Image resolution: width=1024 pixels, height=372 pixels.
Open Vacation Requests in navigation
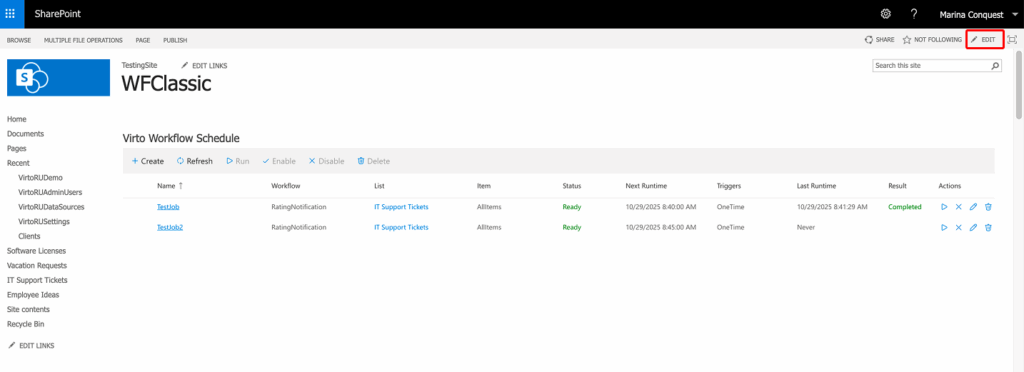[x=37, y=266]
